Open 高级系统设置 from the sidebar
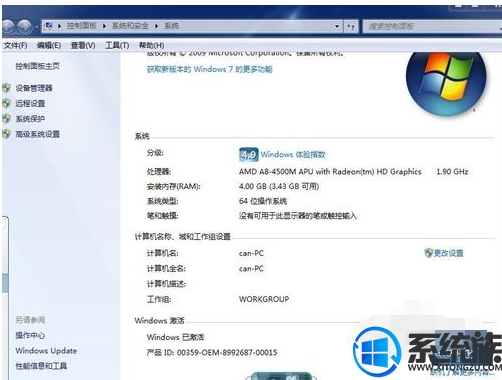The height and width of the screenshot is (380, 502). tap(38, 134)
